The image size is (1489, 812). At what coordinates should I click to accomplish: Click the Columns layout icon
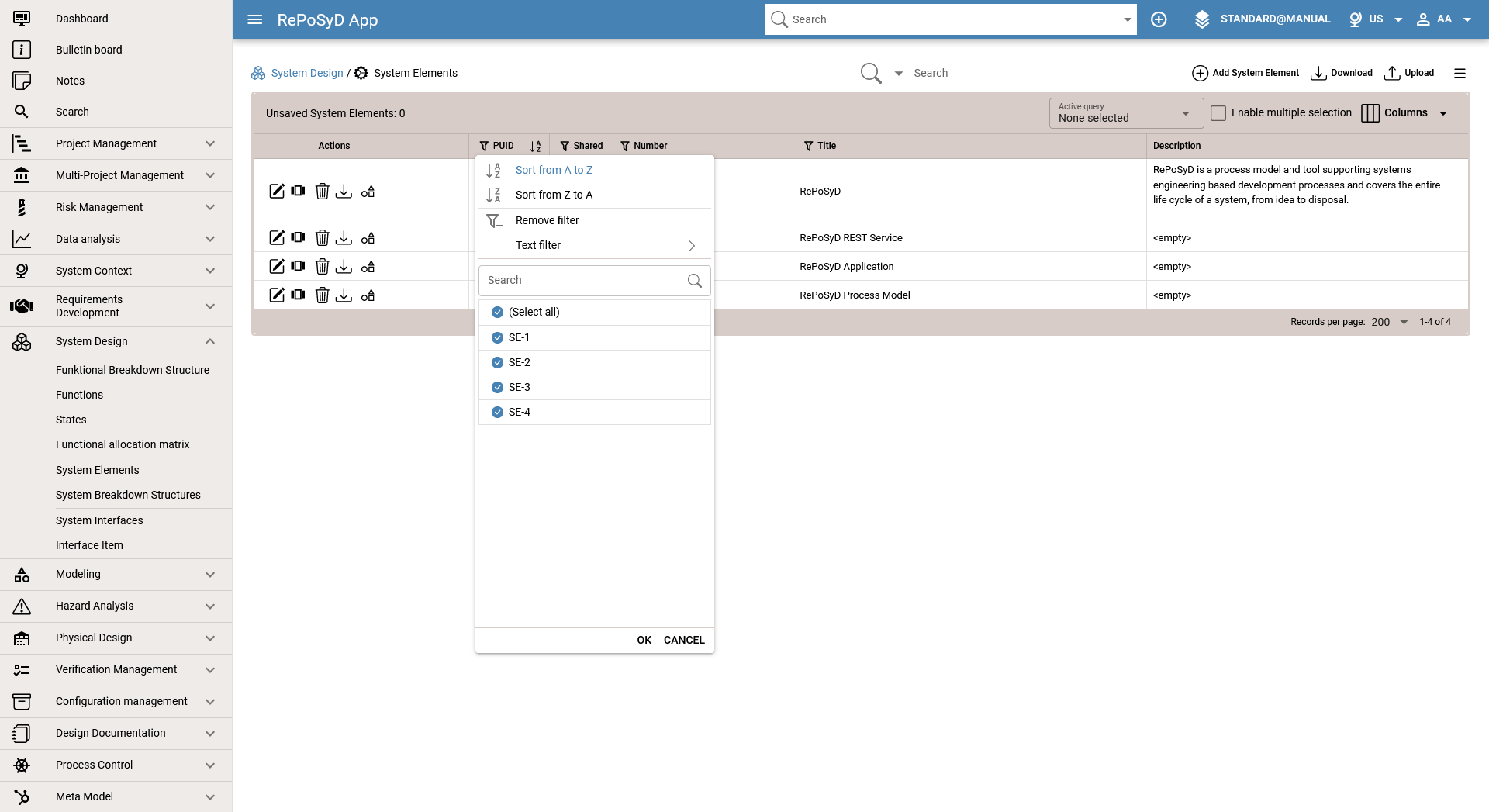coord(1370,113)
